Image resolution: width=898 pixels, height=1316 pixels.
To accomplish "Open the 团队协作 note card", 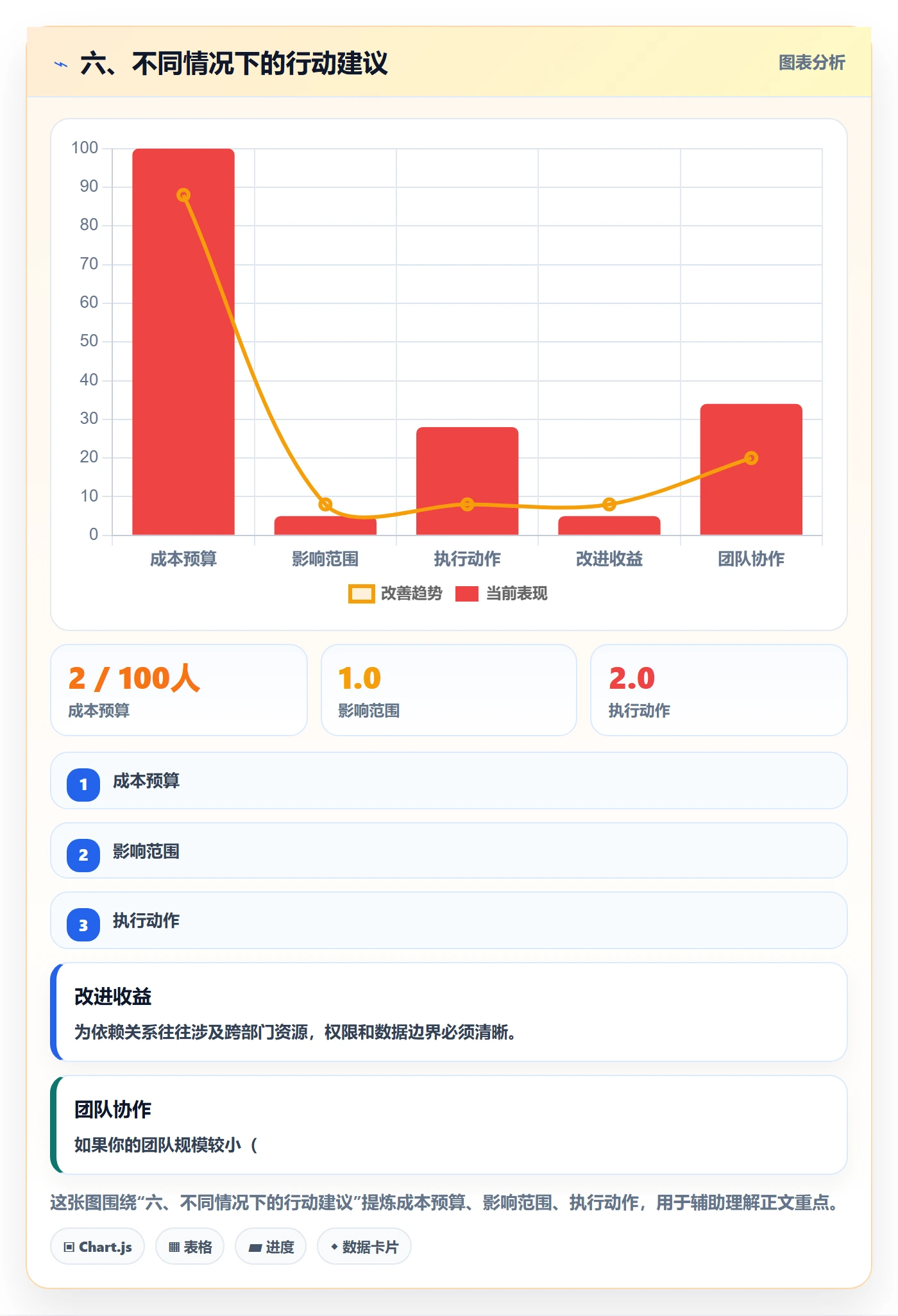I will click(449, 1125).
